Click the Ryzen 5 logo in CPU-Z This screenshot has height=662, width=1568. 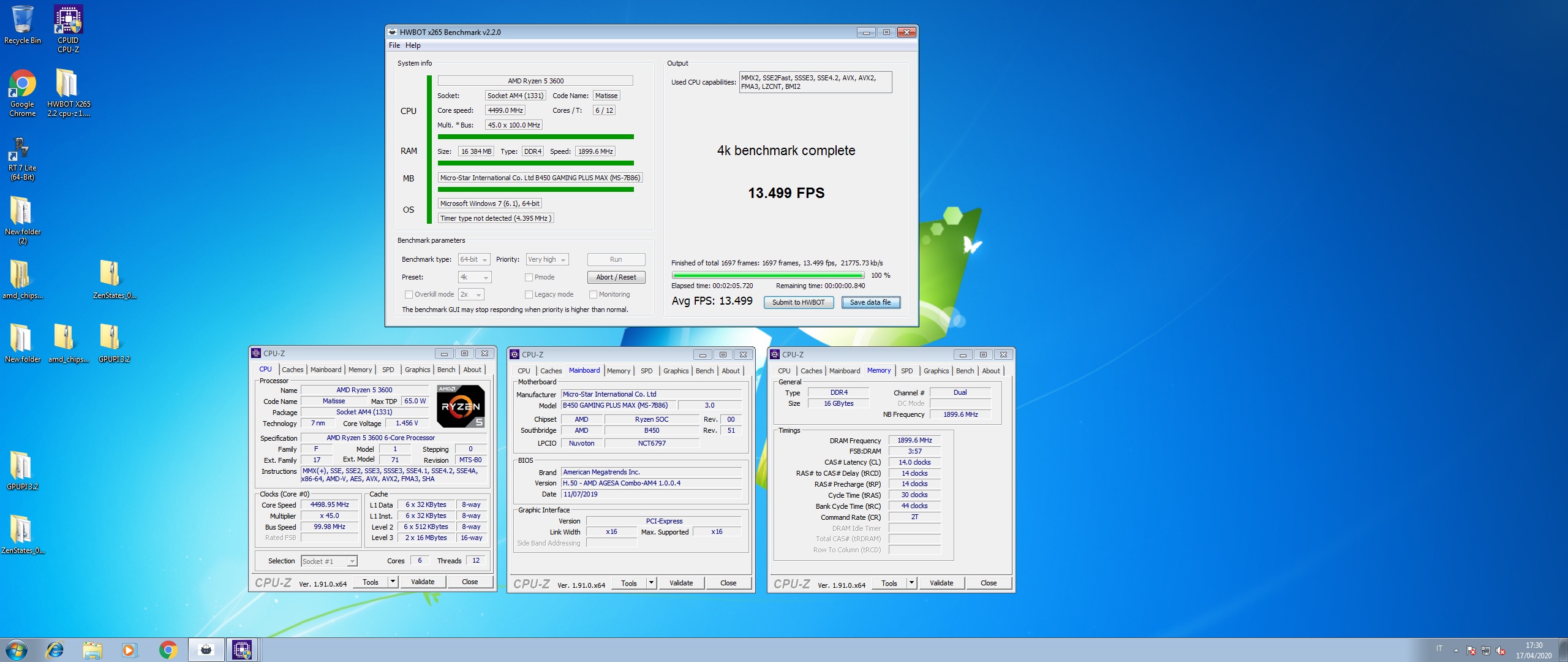461,406
